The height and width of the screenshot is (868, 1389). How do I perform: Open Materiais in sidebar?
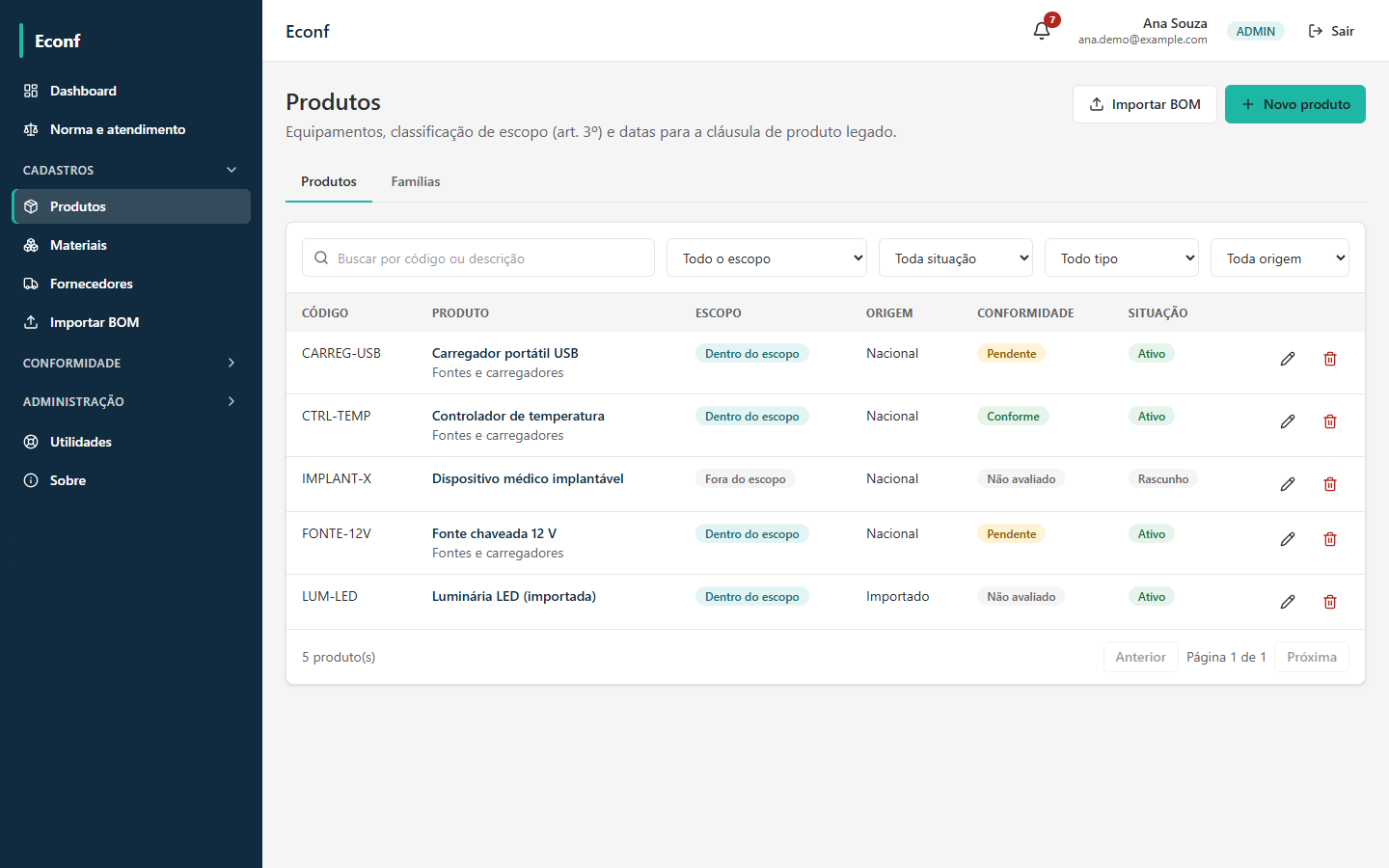(131, 245)
